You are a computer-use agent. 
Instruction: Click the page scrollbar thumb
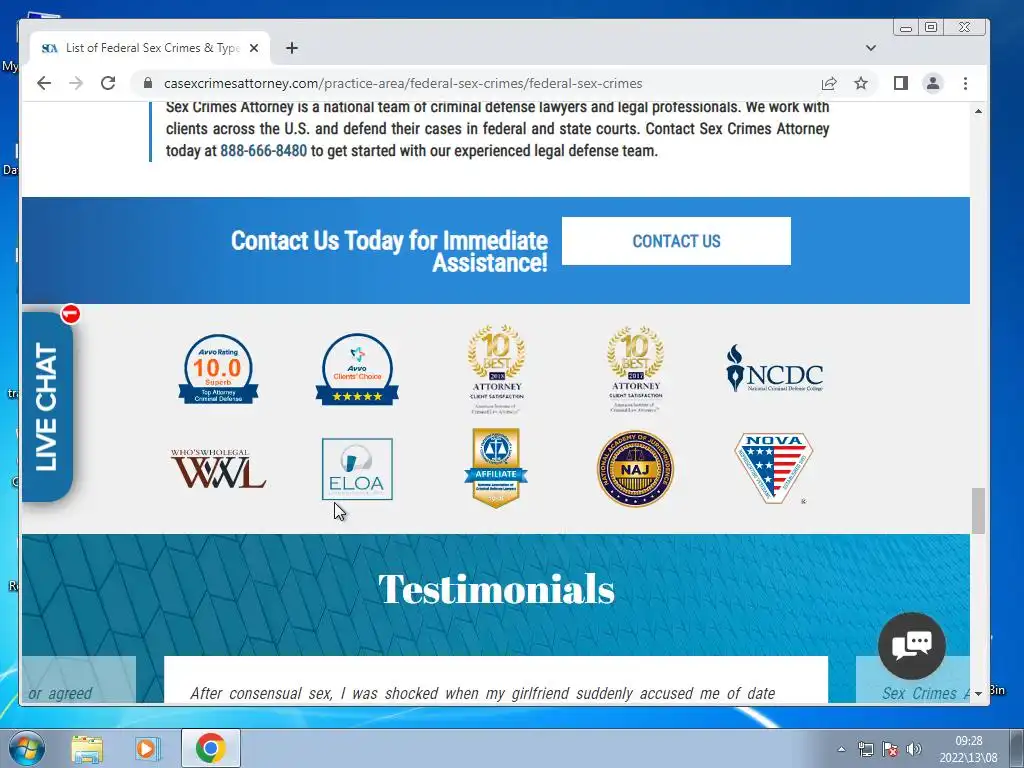tap(978, 511)
